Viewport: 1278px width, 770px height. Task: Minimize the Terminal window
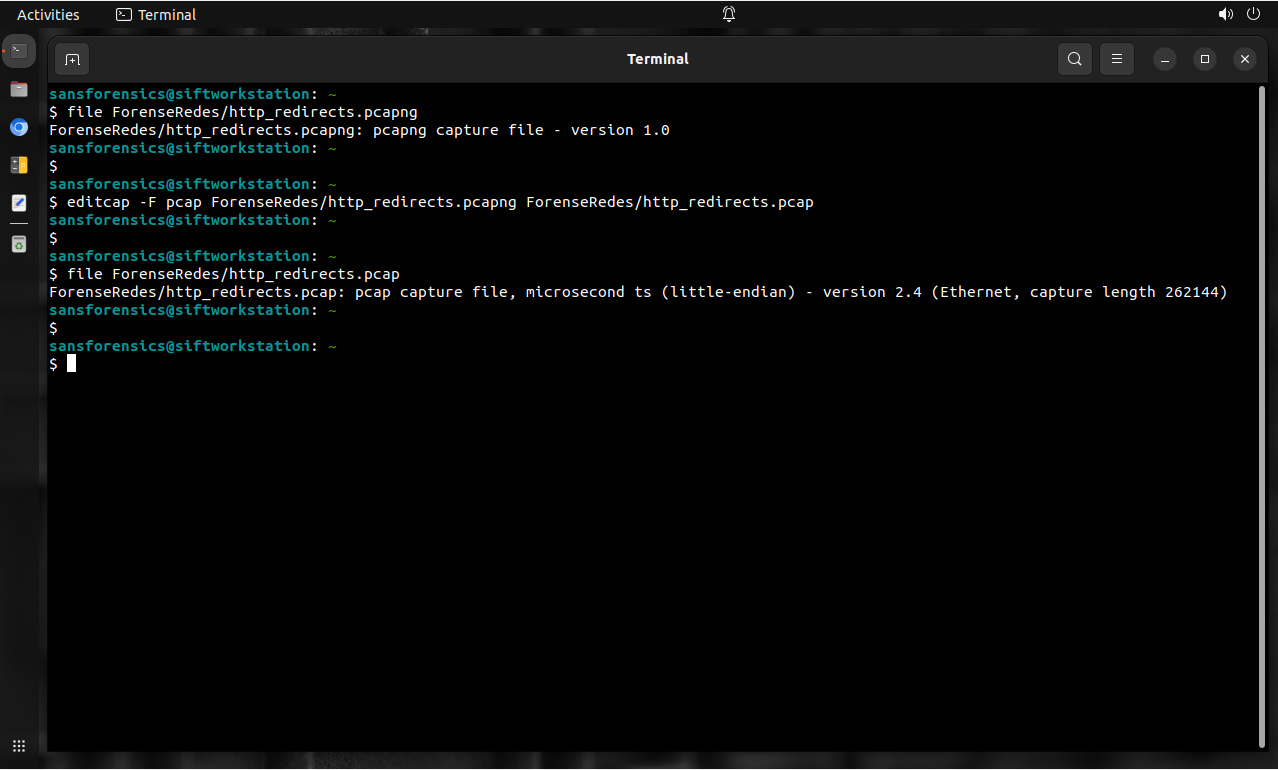tap(1164, 58)
